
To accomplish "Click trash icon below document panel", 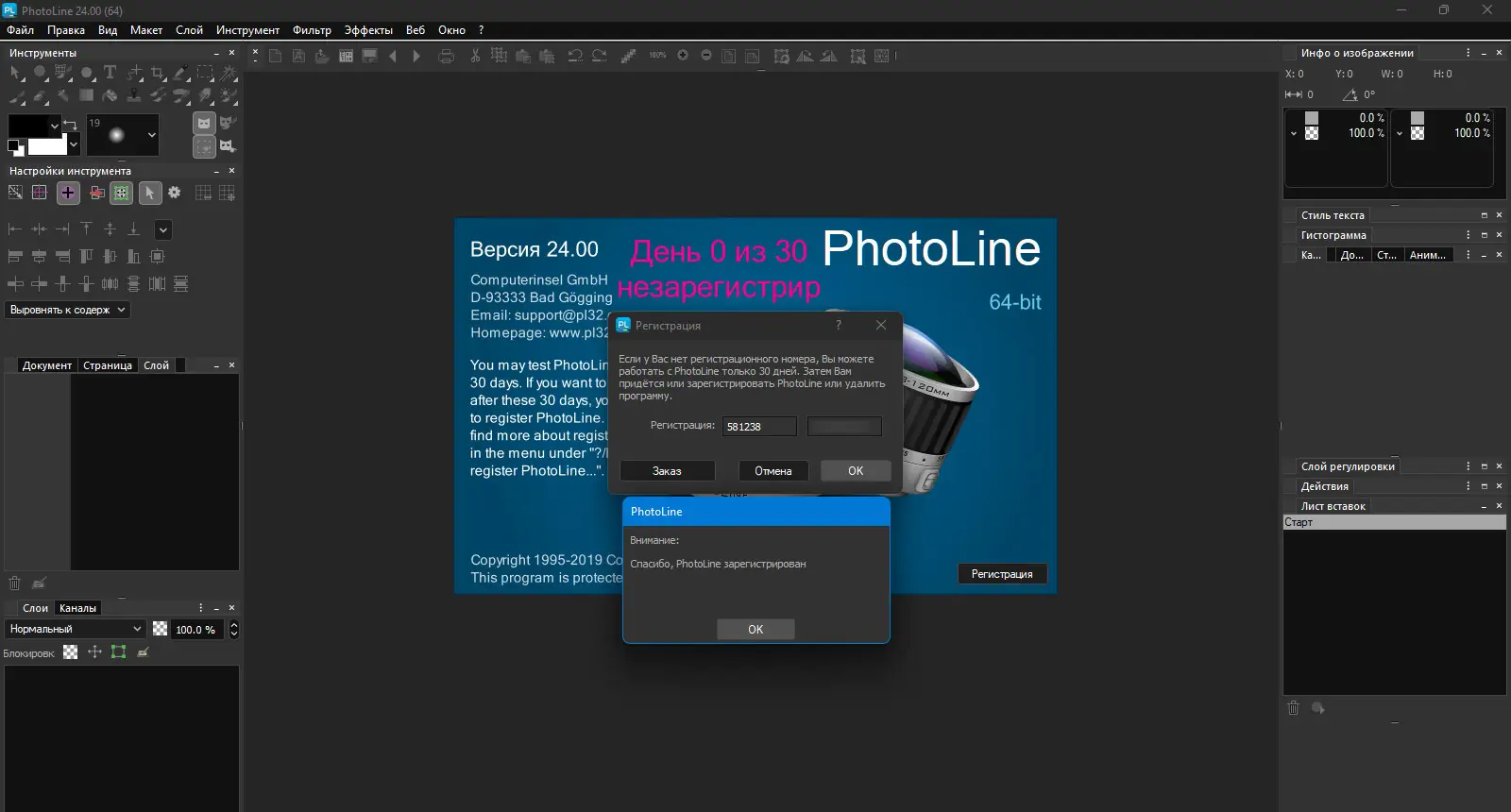I will pos(14,584).
